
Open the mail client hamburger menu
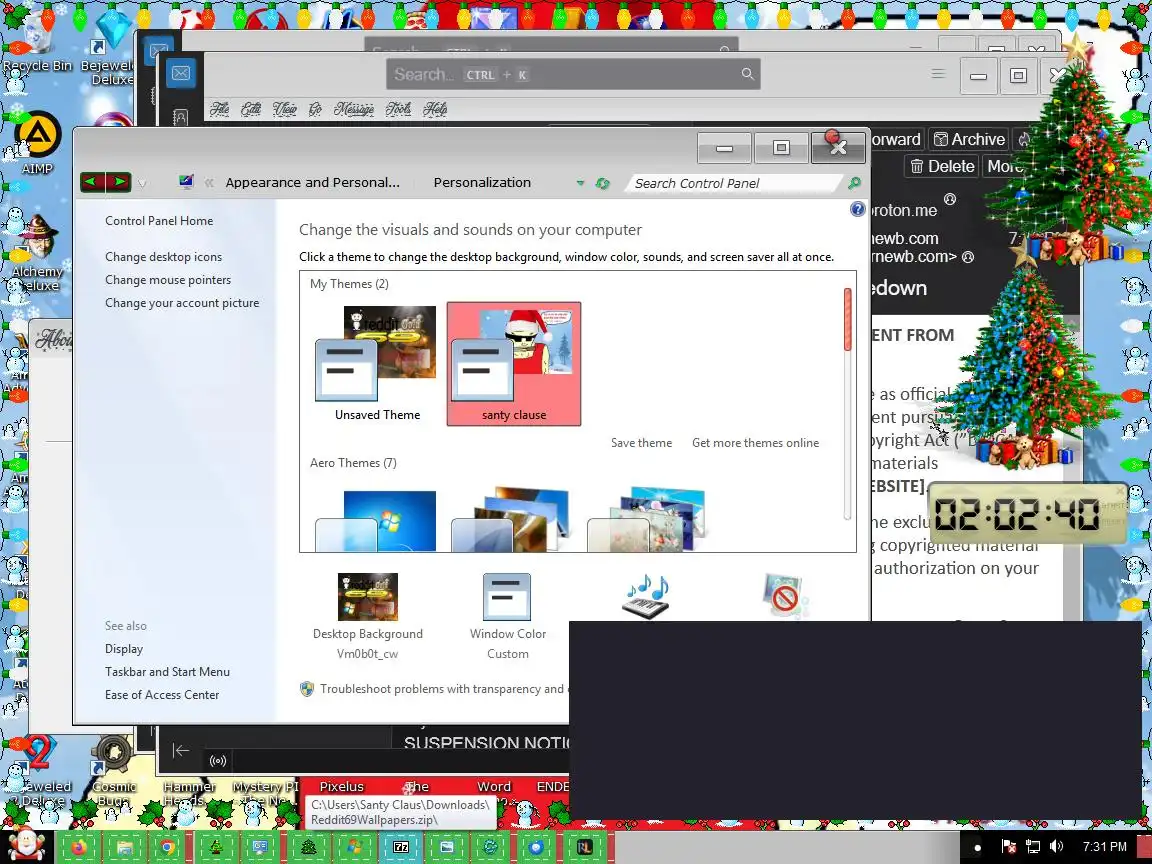[x=937, y=73]
